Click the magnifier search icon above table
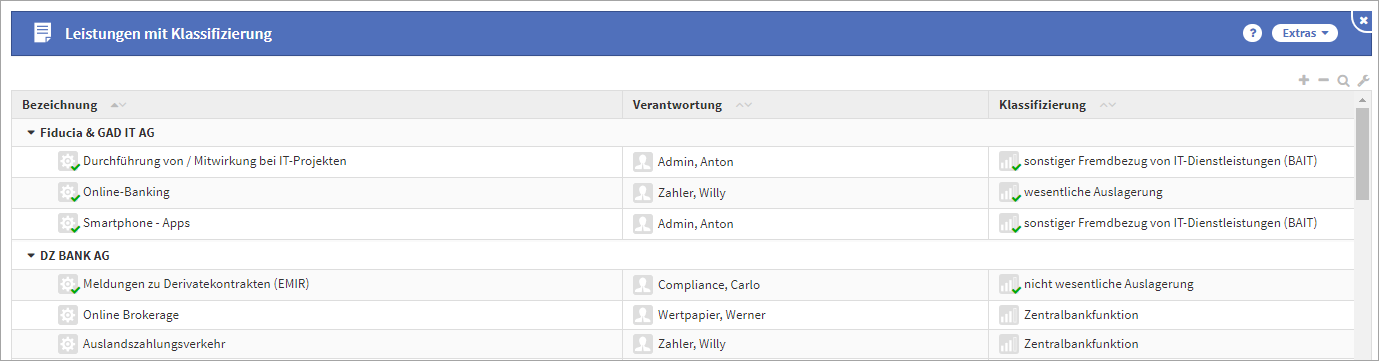The width and height of the screenshot is (1379, 361). tap(1343, 80)
